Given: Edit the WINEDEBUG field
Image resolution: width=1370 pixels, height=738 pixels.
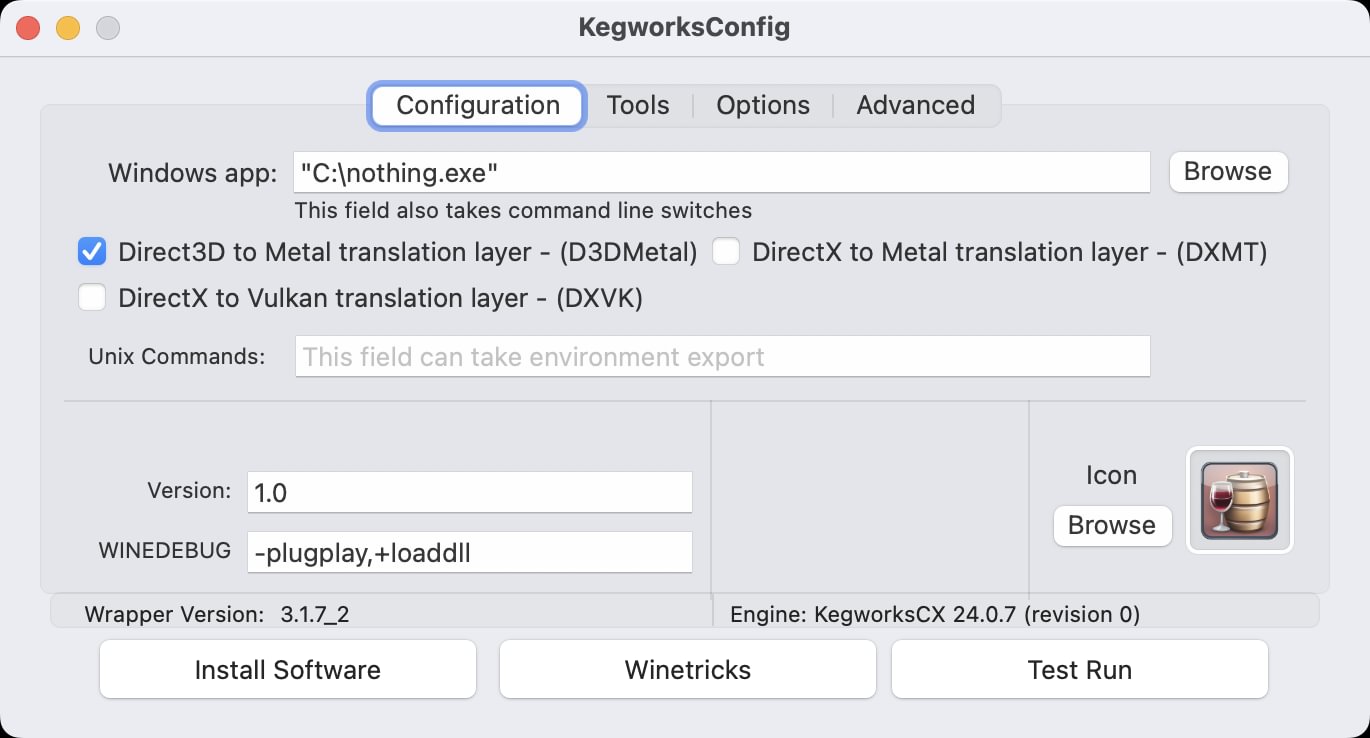Looking at the screenshot, I should [469, 553].
